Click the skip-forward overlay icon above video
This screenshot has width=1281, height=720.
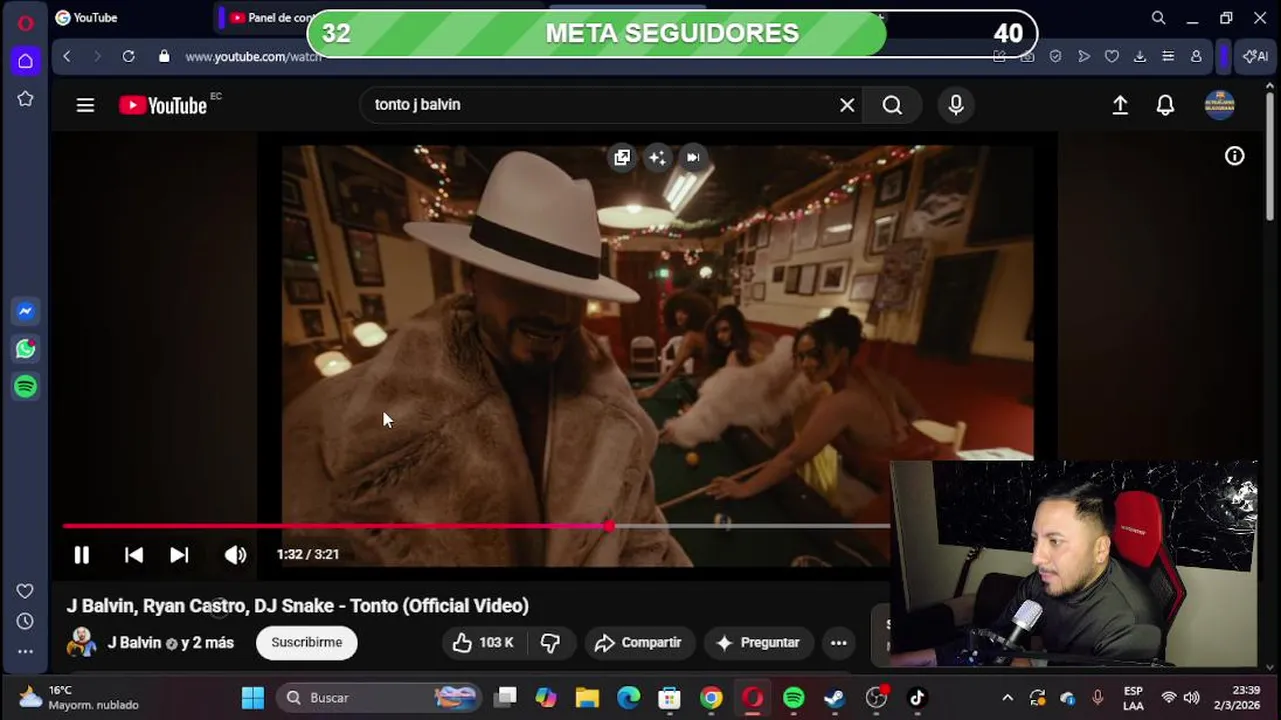692,157
